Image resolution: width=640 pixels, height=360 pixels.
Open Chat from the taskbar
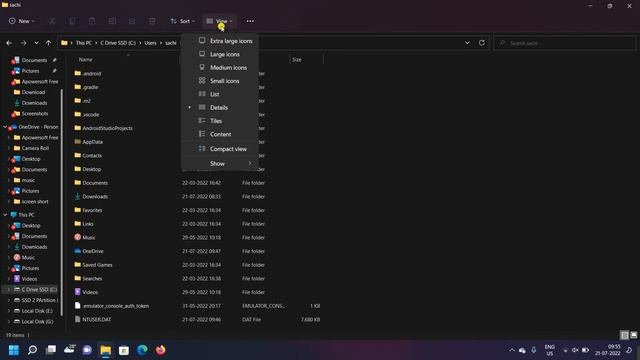coord(87,350)
